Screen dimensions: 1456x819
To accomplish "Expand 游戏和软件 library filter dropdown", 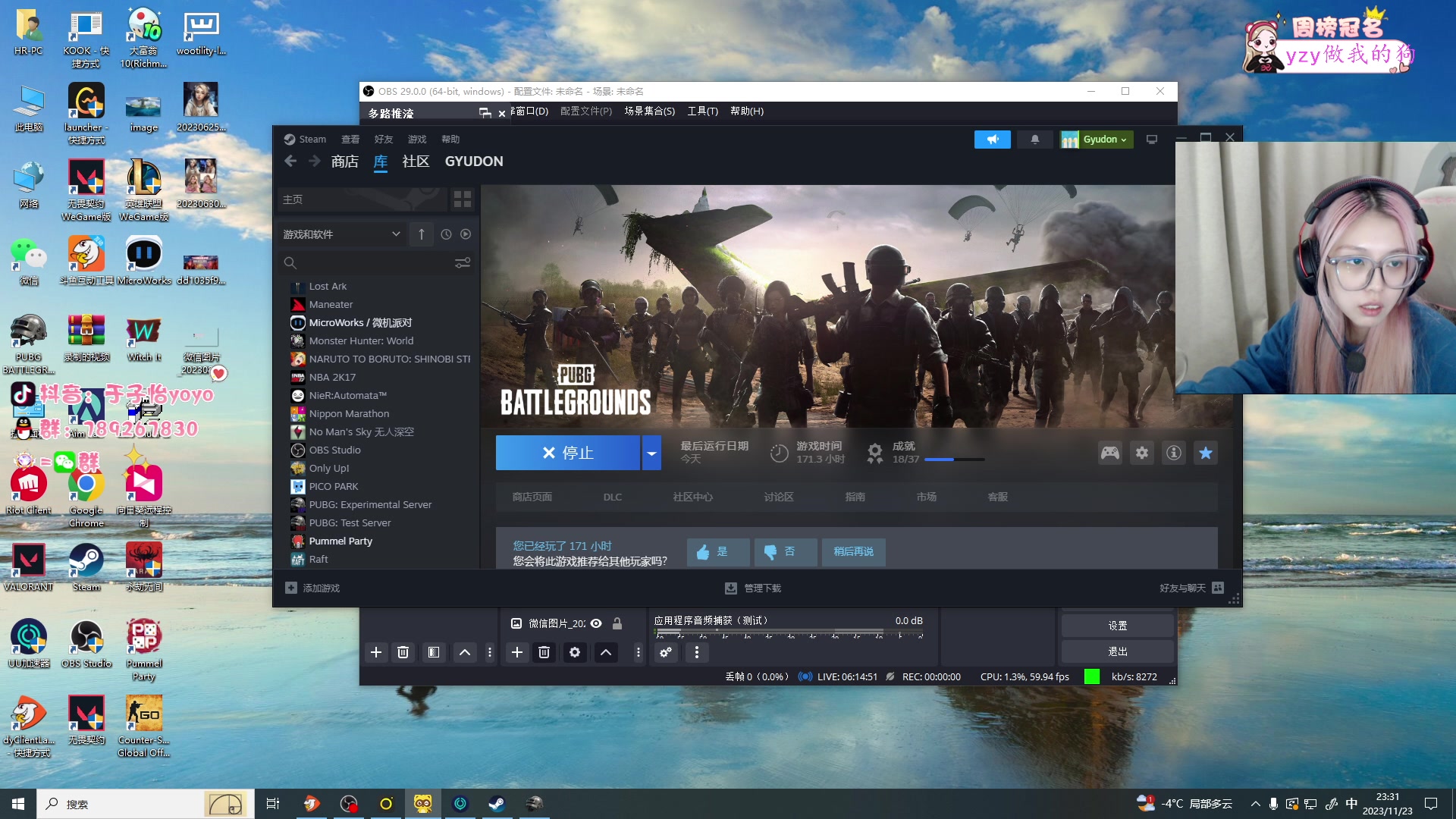I will 341,234.
